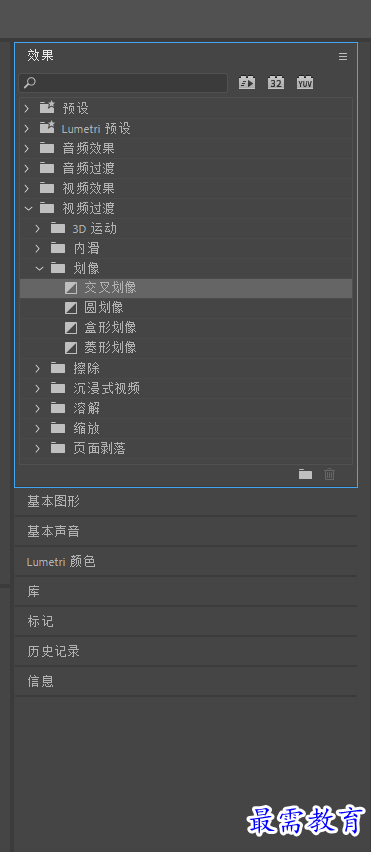Select the 盒形划像 transition icon

coord(71,328)
